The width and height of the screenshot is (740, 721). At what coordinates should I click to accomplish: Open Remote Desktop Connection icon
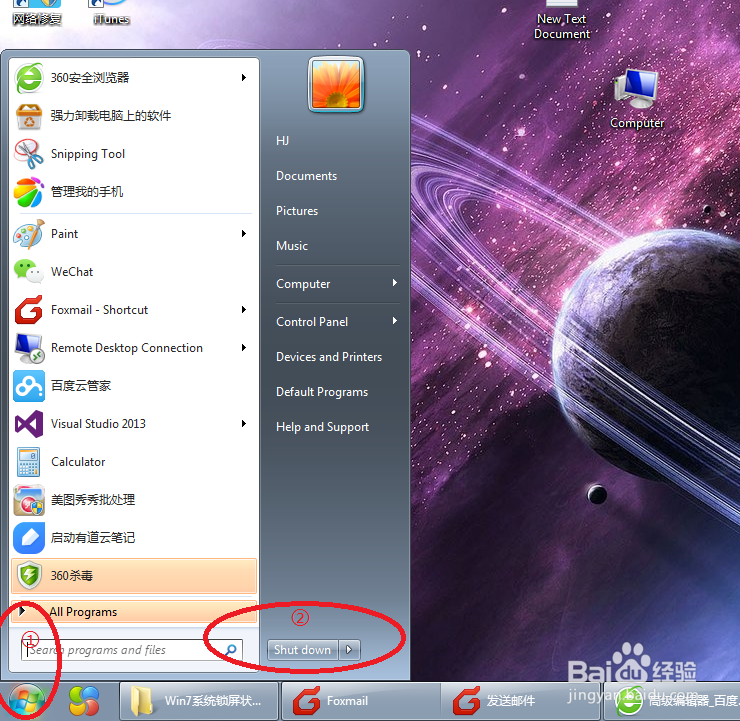pos(29,348)
